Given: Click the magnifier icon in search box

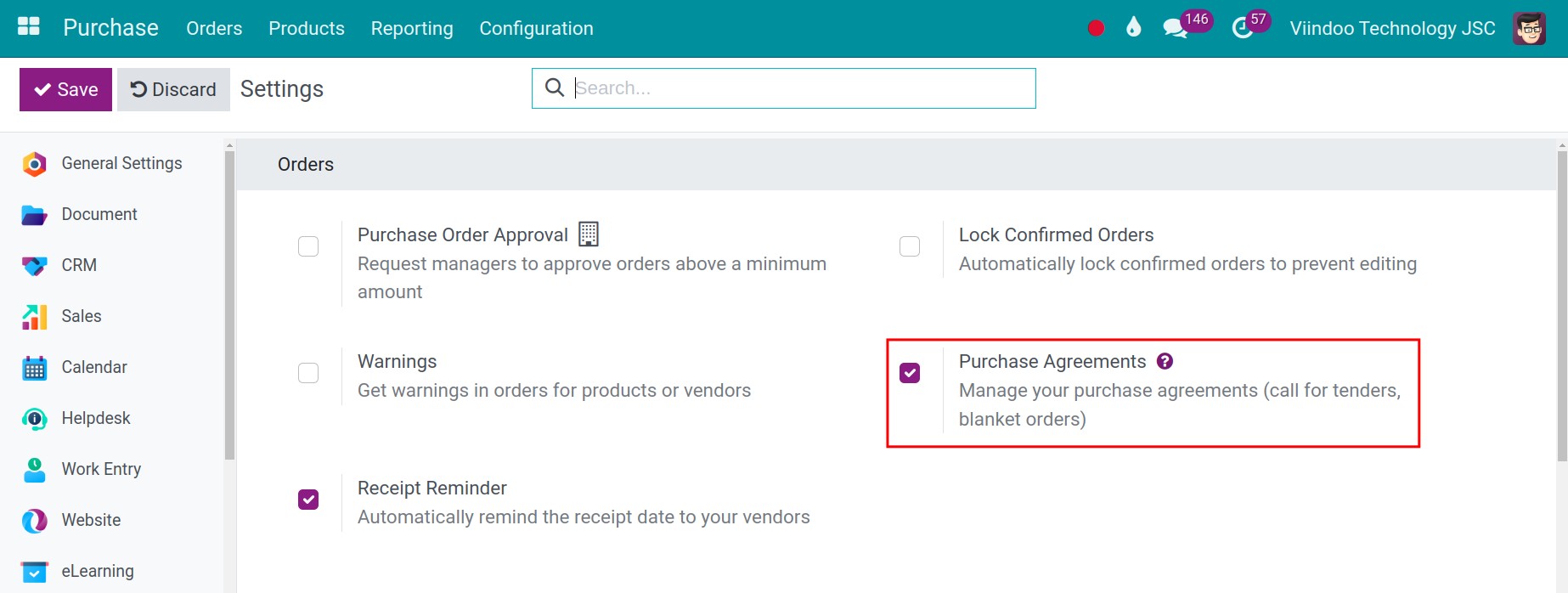Looking at the screenshot, I should tap(554, 88).
